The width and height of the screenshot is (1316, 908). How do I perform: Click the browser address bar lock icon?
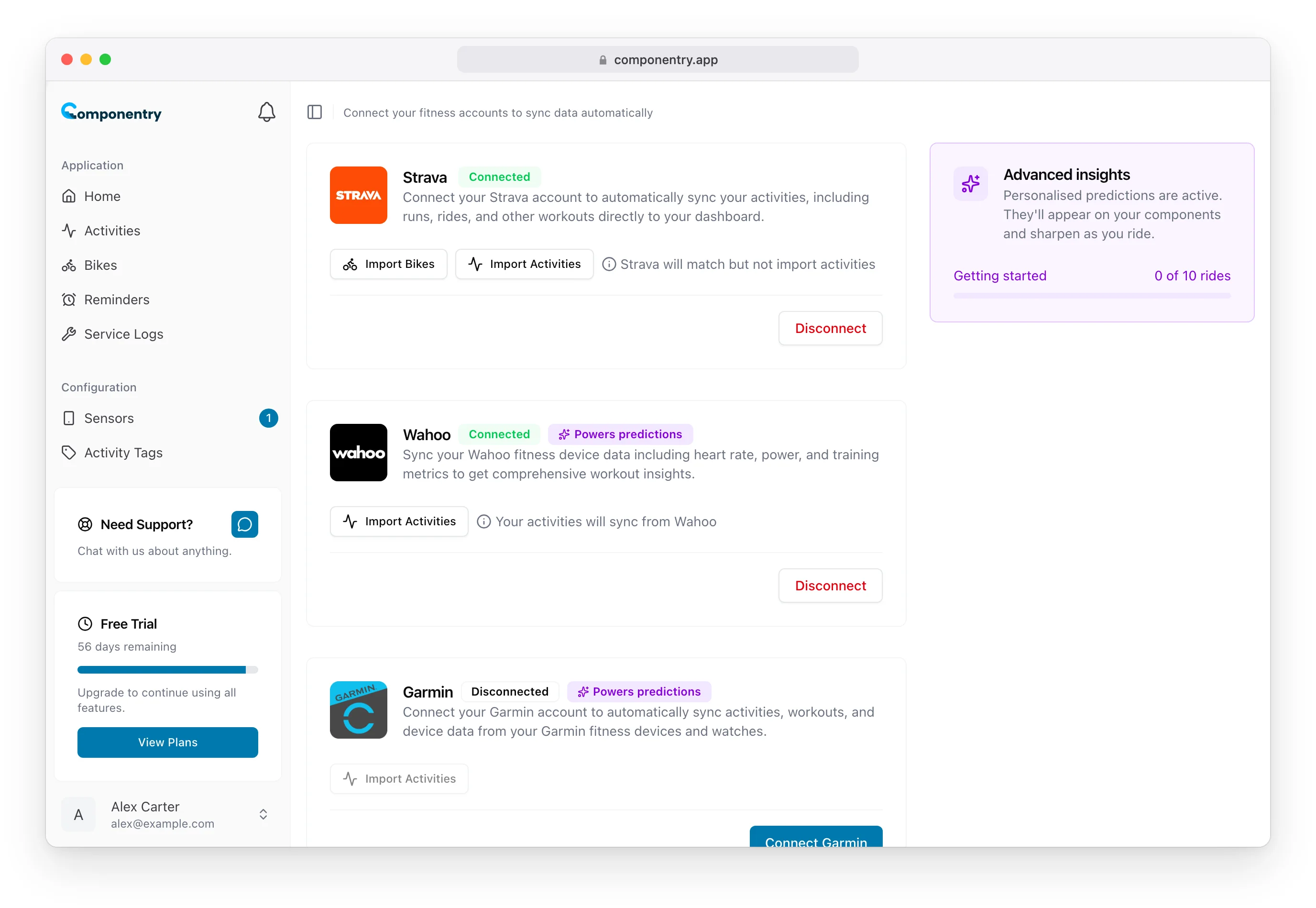pyautogui.click(x=603, y=60)
